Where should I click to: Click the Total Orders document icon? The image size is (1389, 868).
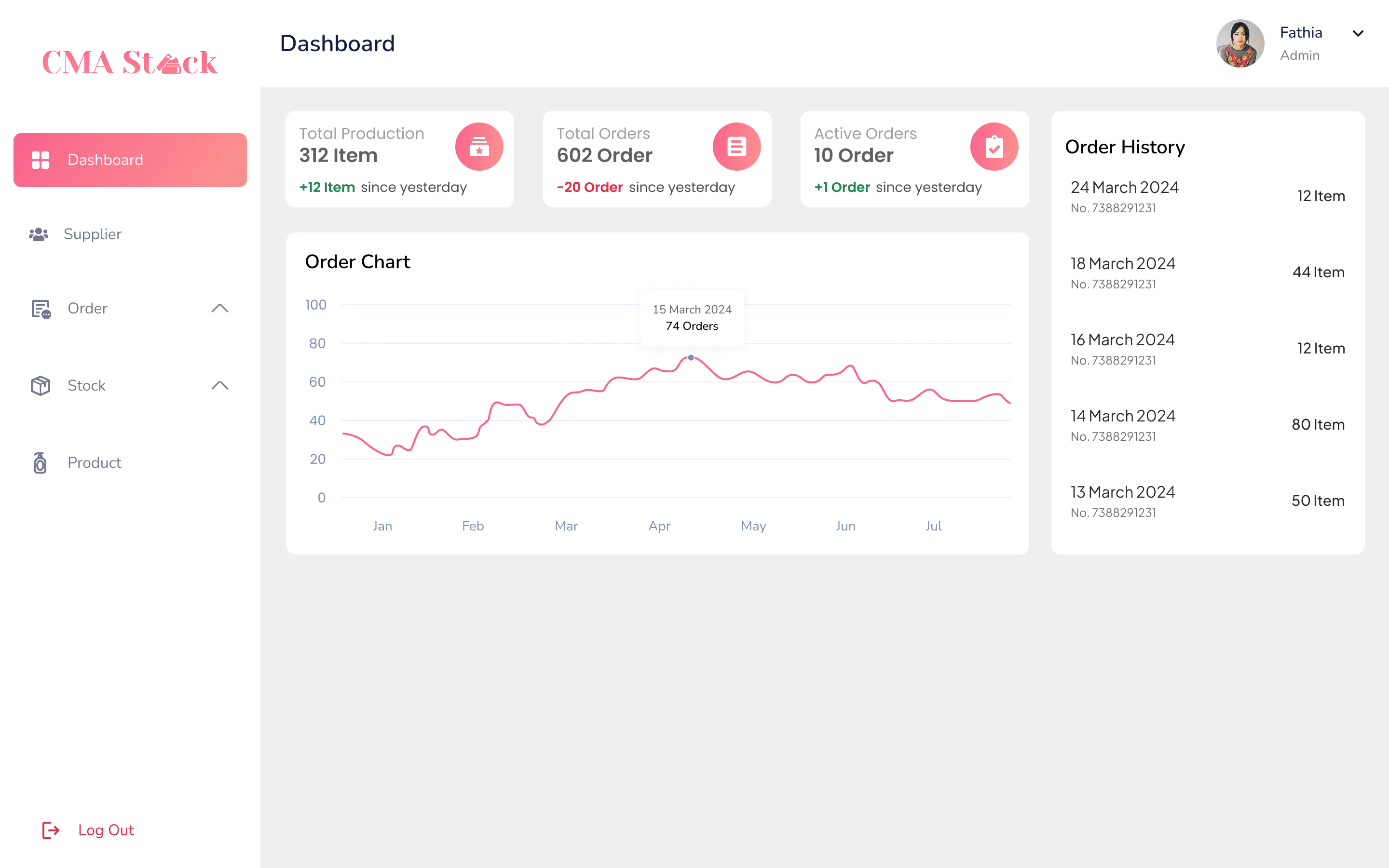click(x=736, y=147)
